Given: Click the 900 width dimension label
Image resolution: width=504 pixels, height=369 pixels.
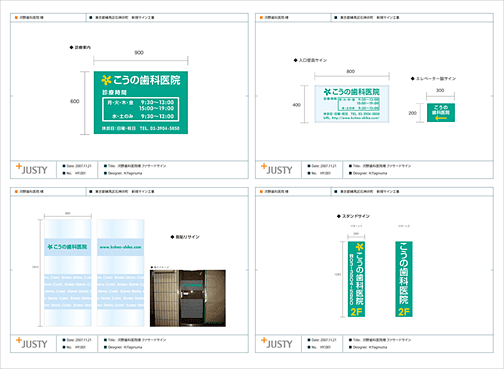Looking at the screenshot, I should click(x=139, y=53).
